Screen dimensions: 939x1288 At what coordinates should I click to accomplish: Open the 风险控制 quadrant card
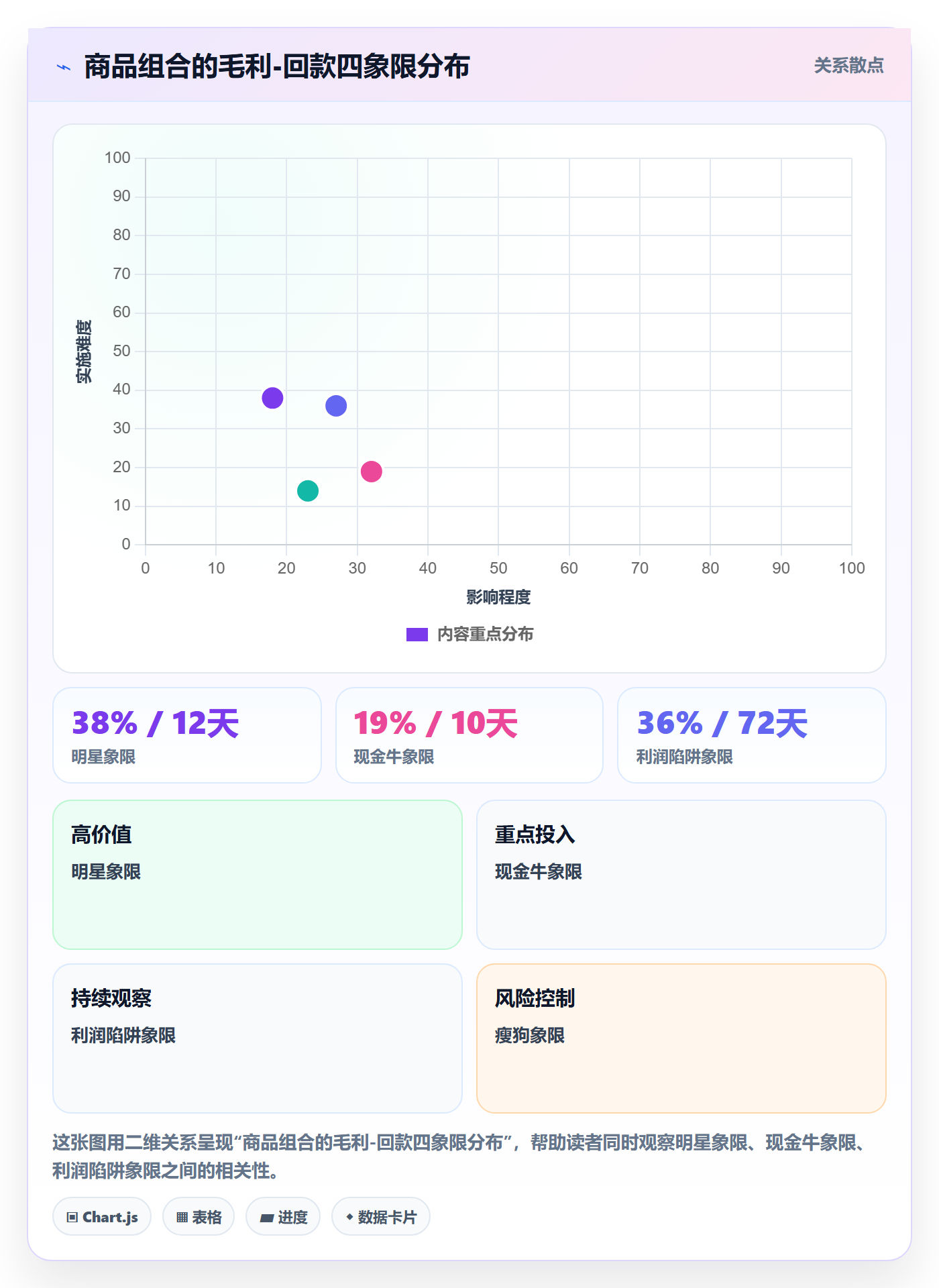pyautogui.click(x=681, y=1038)
